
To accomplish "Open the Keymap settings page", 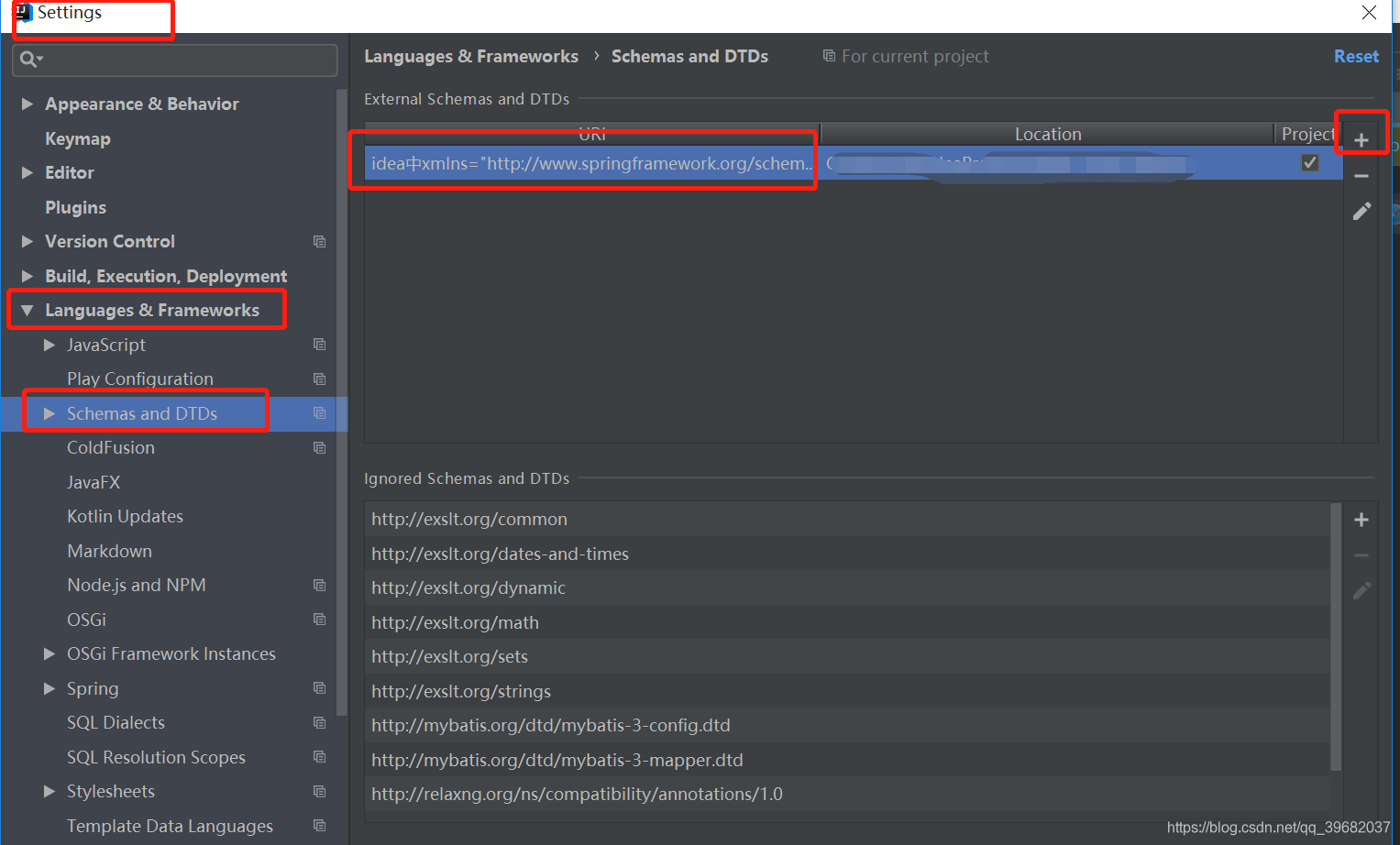I will pyautogui.click(x=78, y=138).
